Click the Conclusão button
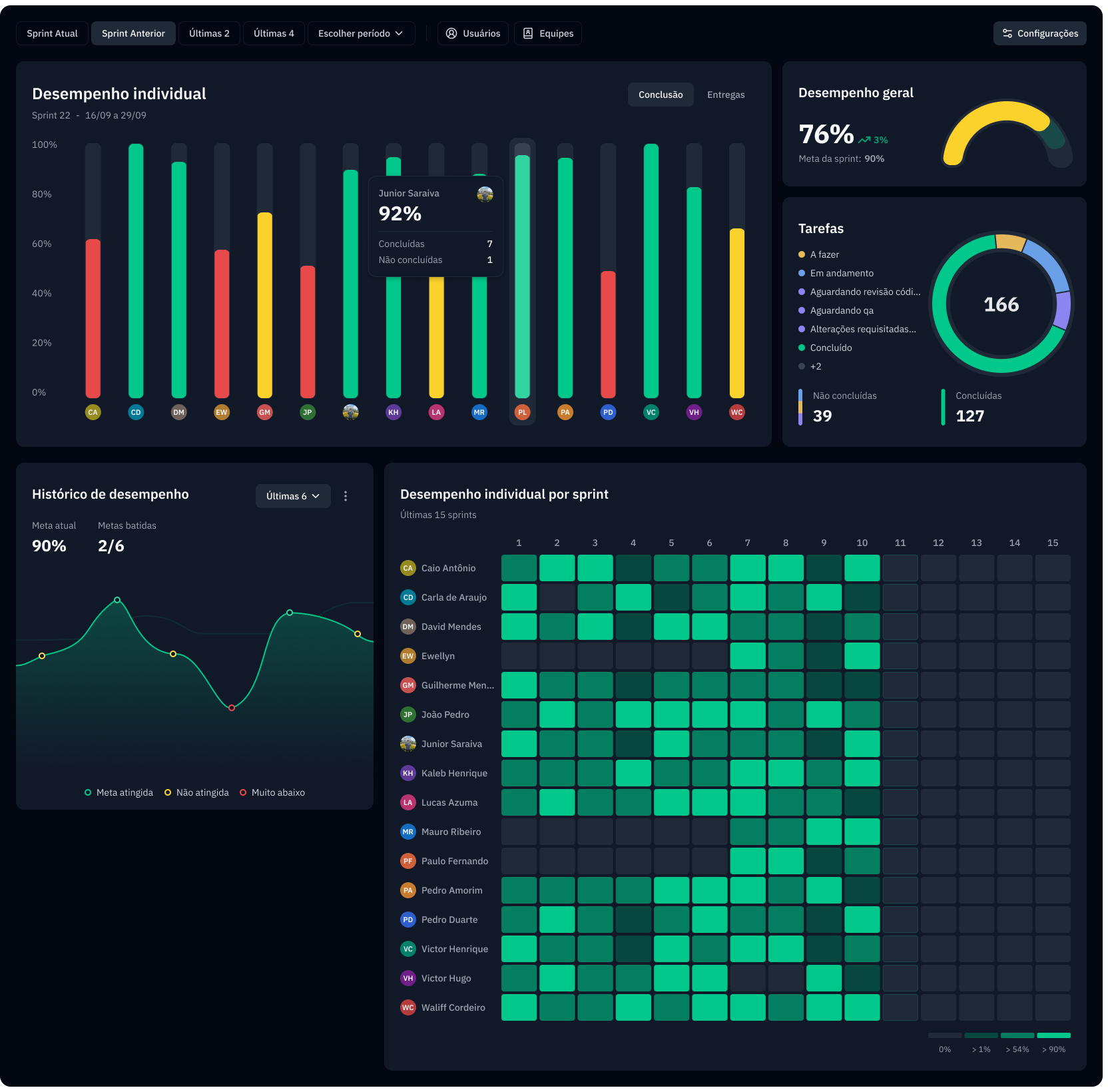1108x1092 pixels. click(660, 95)
